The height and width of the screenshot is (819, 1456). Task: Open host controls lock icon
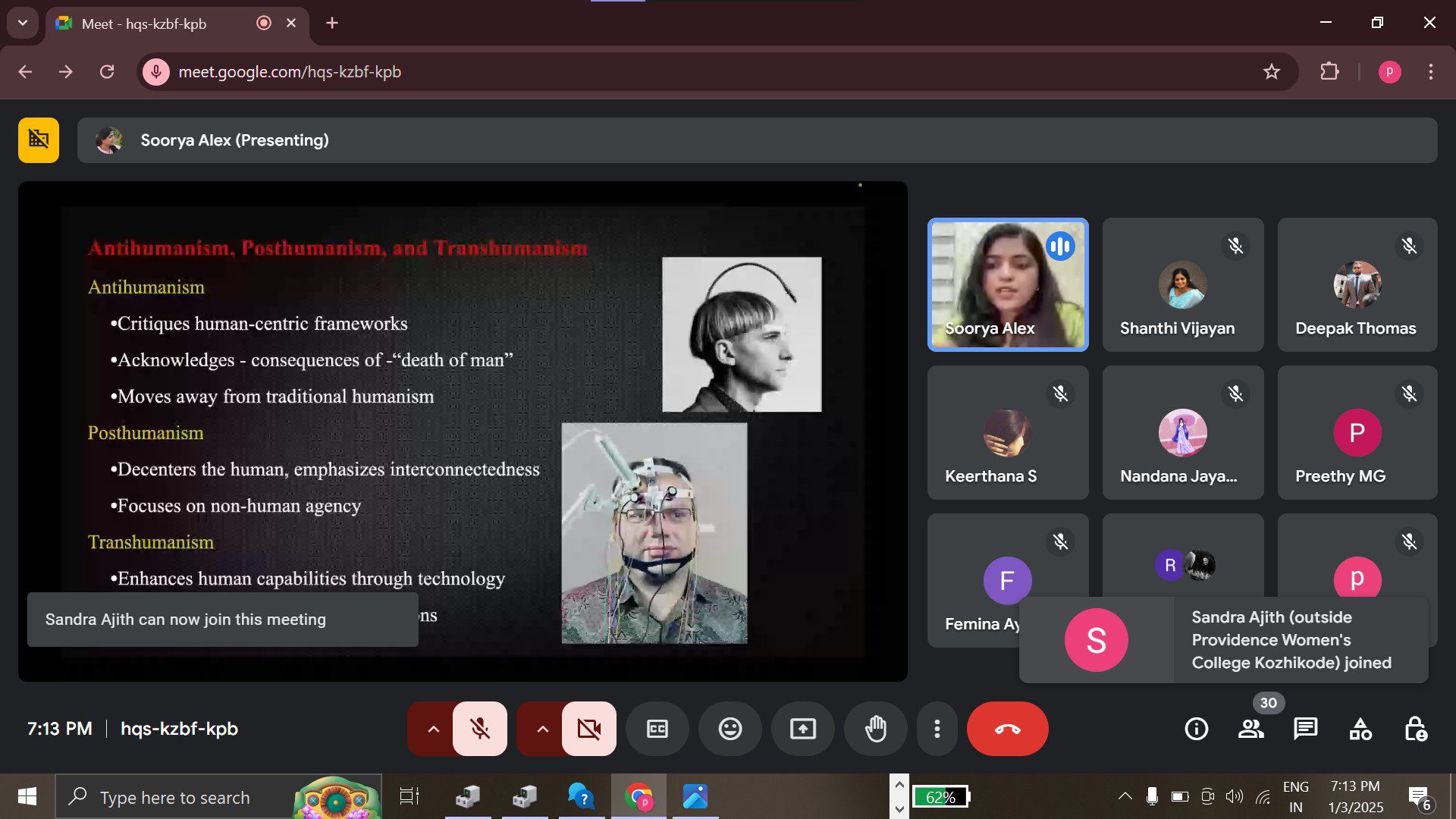1415,729
